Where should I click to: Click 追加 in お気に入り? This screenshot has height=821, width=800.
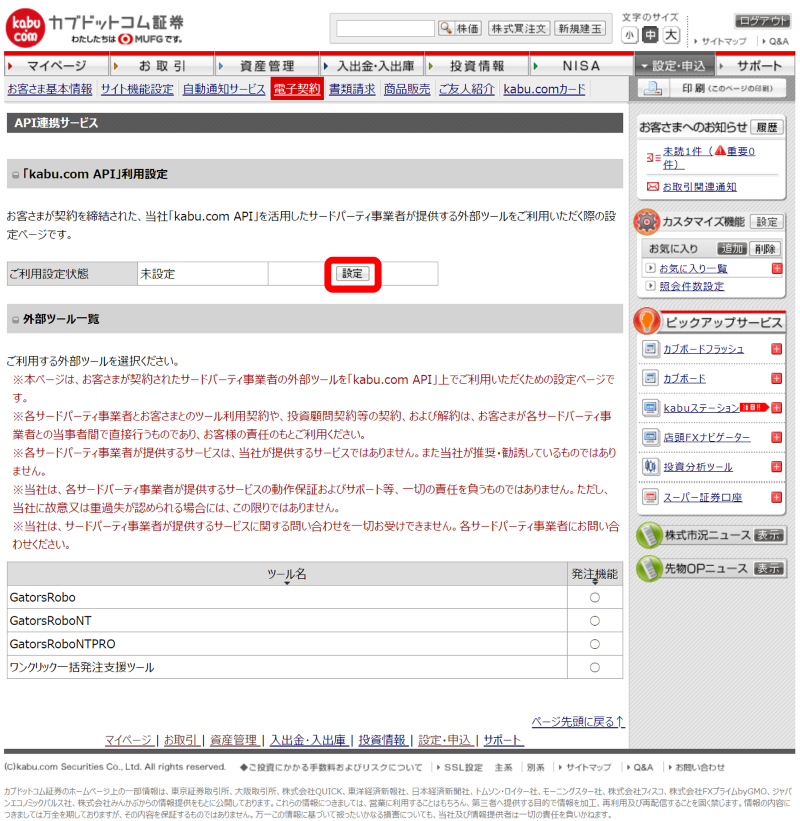(x=731, y=249)
